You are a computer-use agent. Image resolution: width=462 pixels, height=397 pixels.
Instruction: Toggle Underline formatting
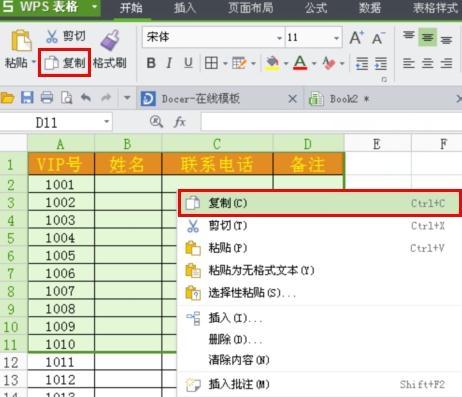pyautogui.click(x=188, y=63)
